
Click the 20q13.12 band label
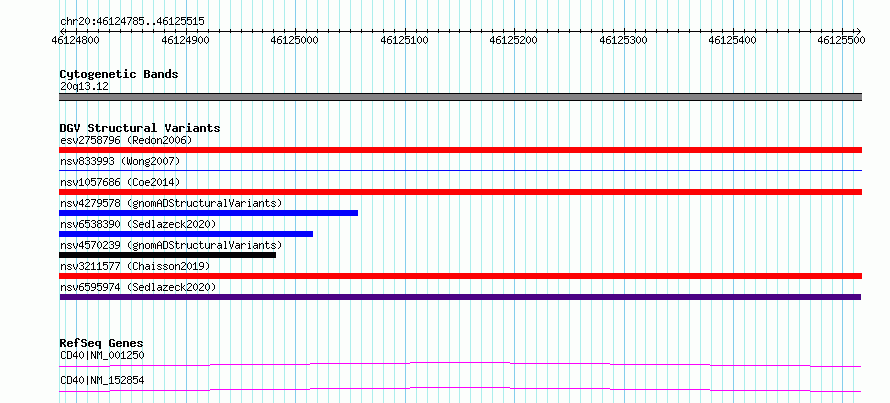coord(84,86)
